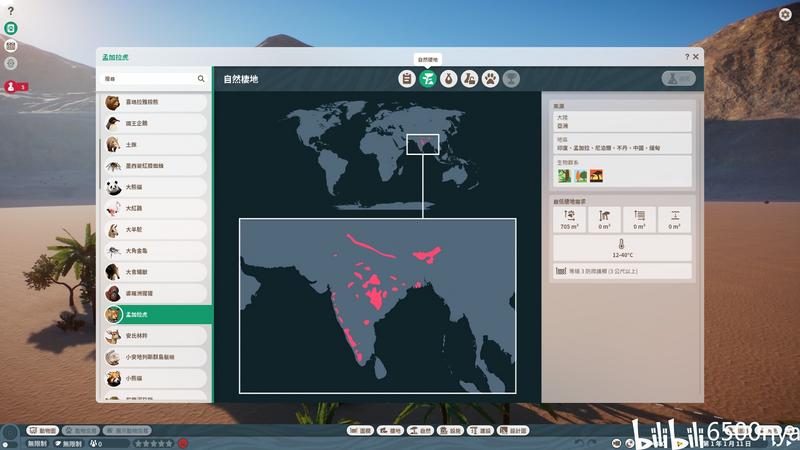Click the greyed circular icon in left sidebar

pos(11,63)
